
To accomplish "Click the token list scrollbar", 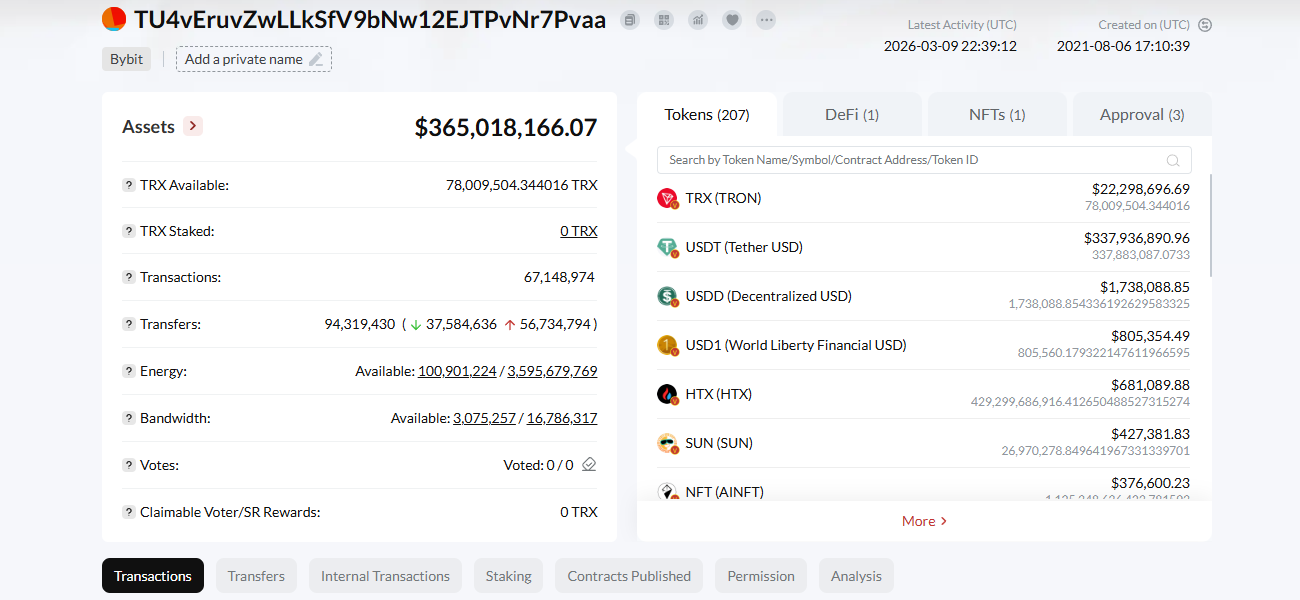I will [x=1210, y=225].
